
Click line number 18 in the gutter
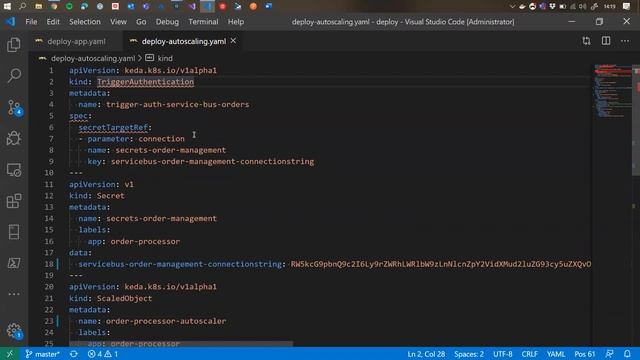click(49, 264)
